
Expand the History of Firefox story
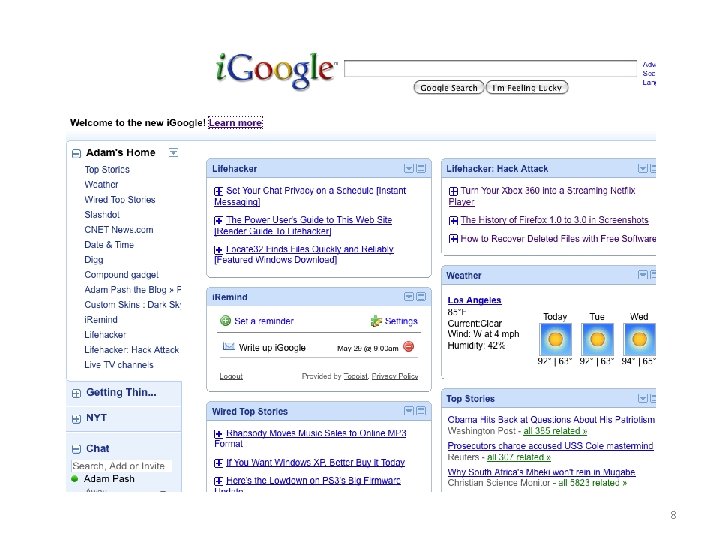pyautogui.click(x=453, y=220)
